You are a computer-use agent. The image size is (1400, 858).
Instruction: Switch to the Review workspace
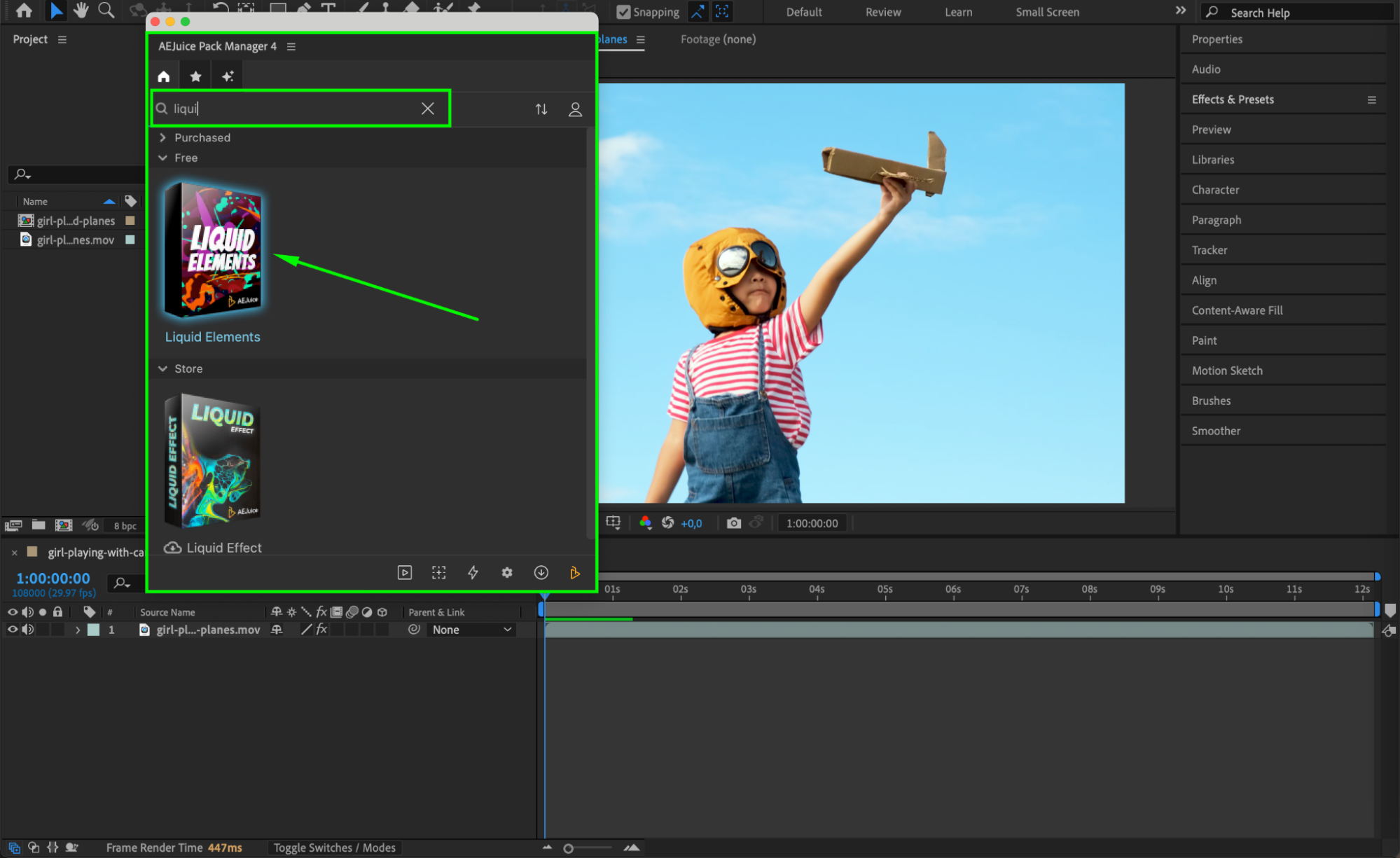click(882, 12)
